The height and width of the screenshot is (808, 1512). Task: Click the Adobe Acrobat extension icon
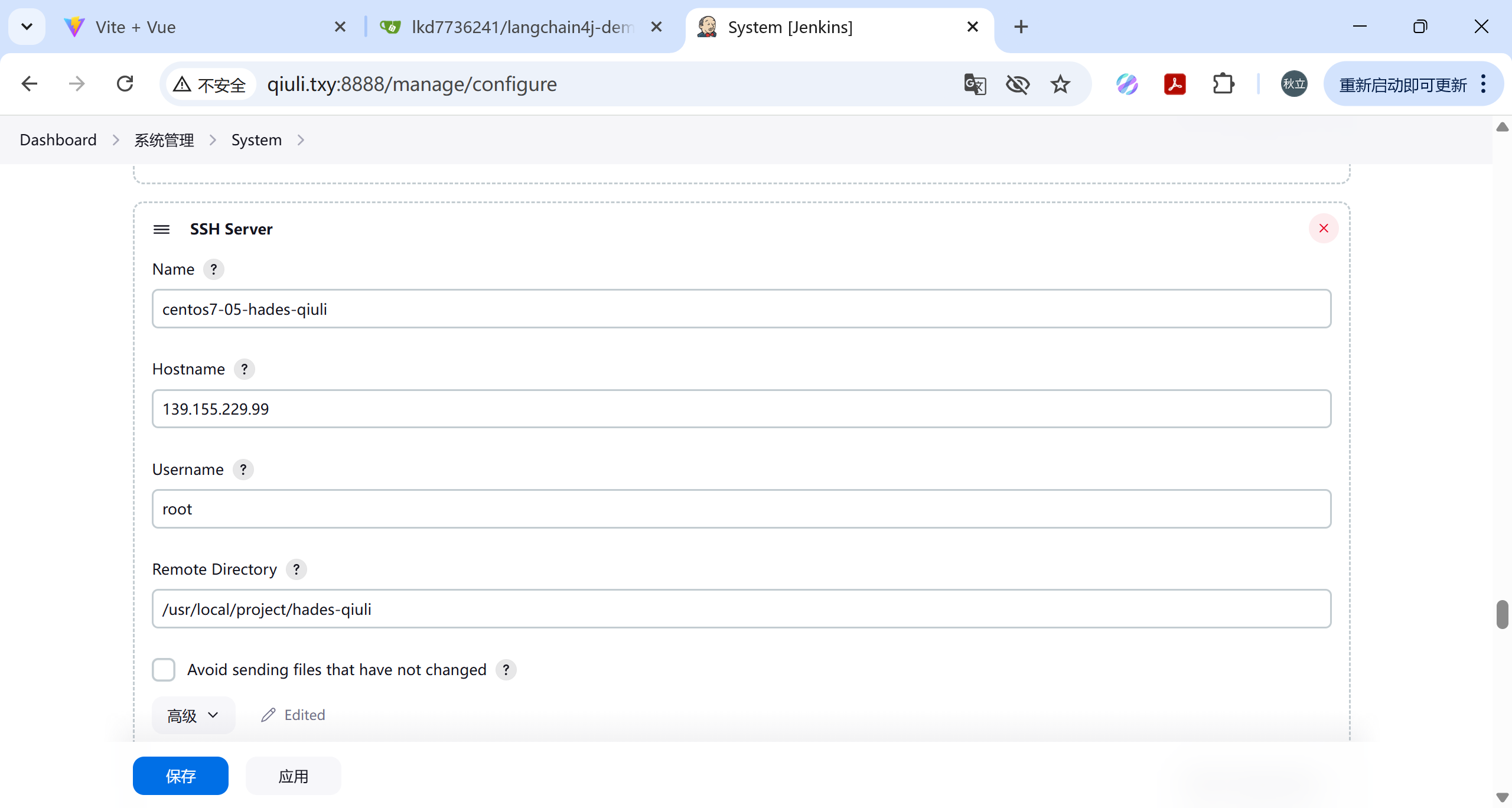1175,84
